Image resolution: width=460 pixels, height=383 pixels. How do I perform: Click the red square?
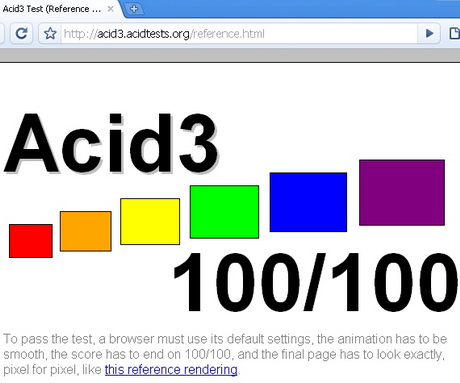pyautogui.click(x=31, y=241)
